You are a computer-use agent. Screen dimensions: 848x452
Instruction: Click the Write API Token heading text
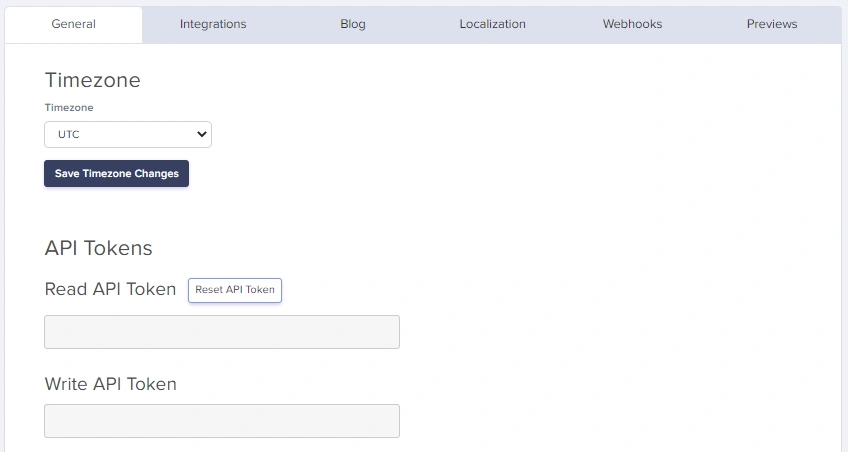tap(110, 384)
